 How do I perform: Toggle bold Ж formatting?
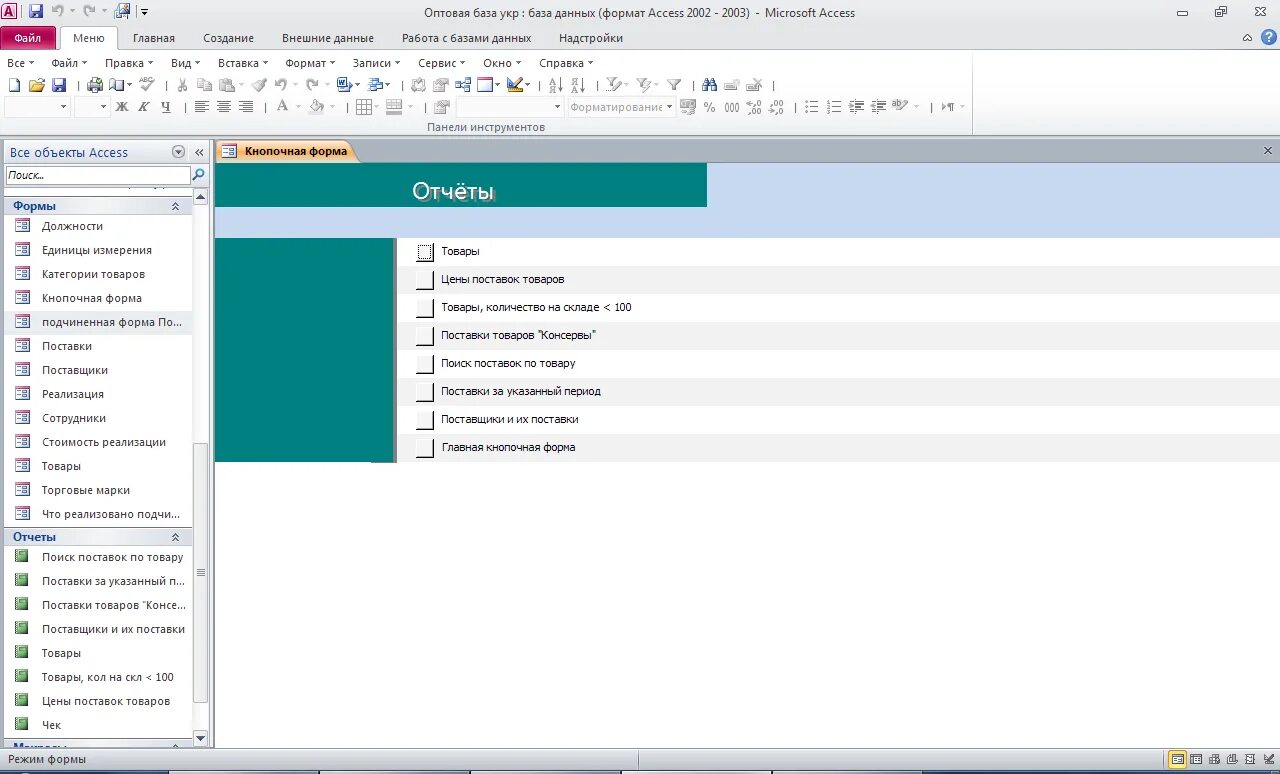(x=122, y=107)
